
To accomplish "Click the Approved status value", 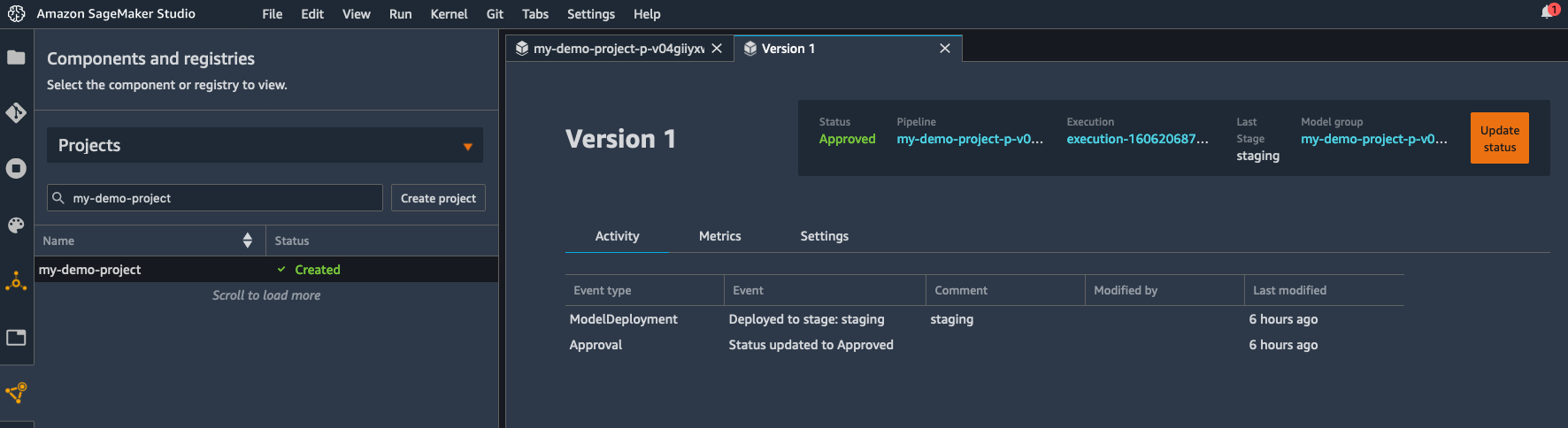I will coord(847,139).
